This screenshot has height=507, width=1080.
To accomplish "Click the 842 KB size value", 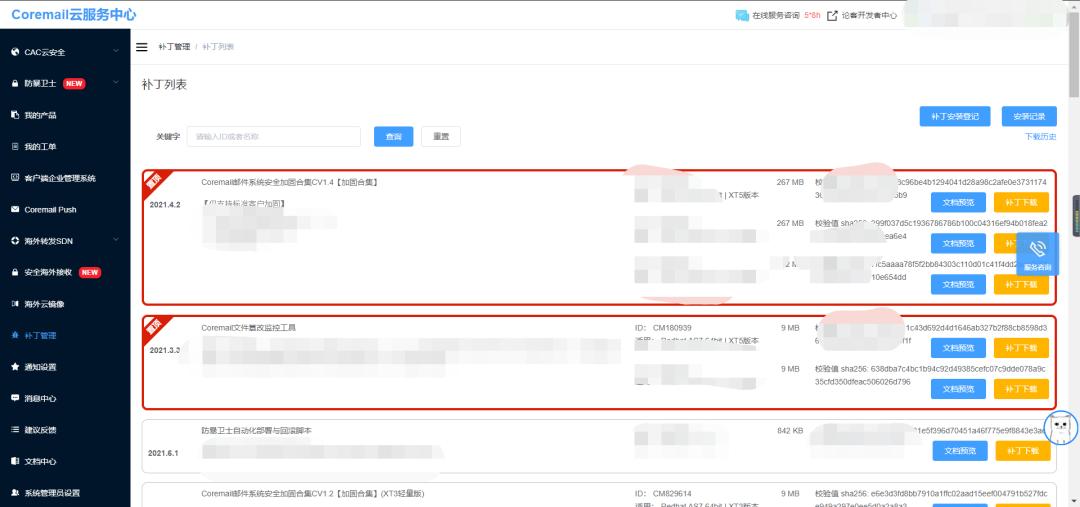I will tap(789, 431).
